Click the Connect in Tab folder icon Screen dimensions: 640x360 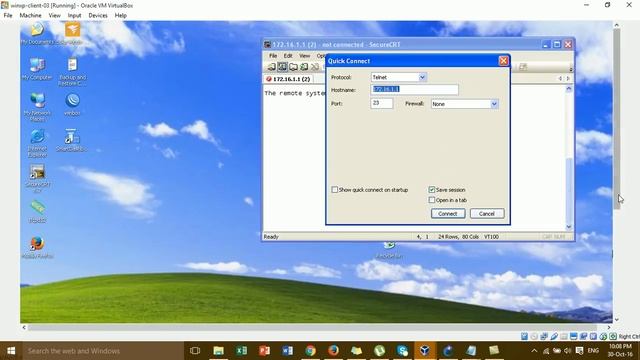293,67
